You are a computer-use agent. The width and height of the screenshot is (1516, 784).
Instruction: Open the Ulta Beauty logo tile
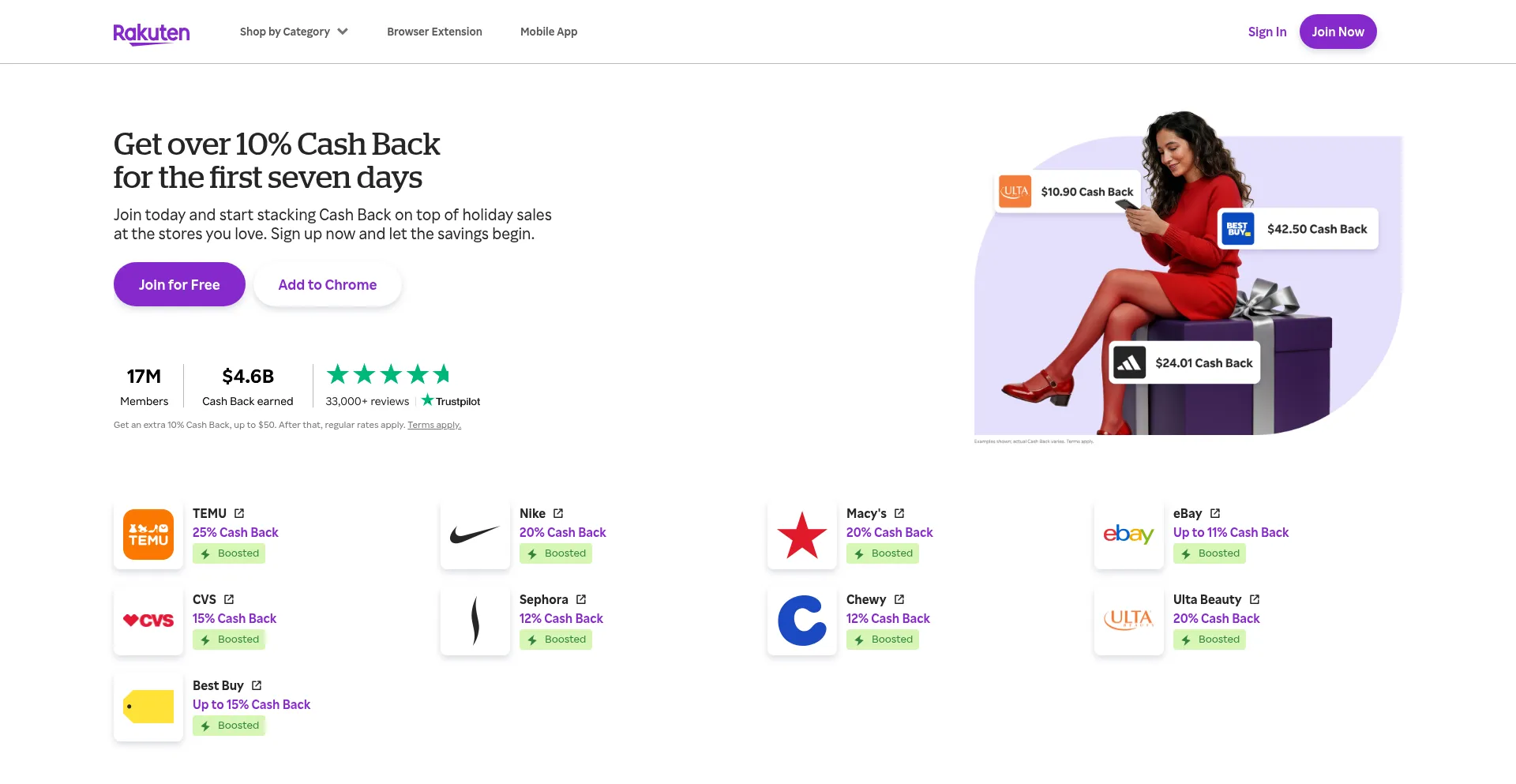1129,621
